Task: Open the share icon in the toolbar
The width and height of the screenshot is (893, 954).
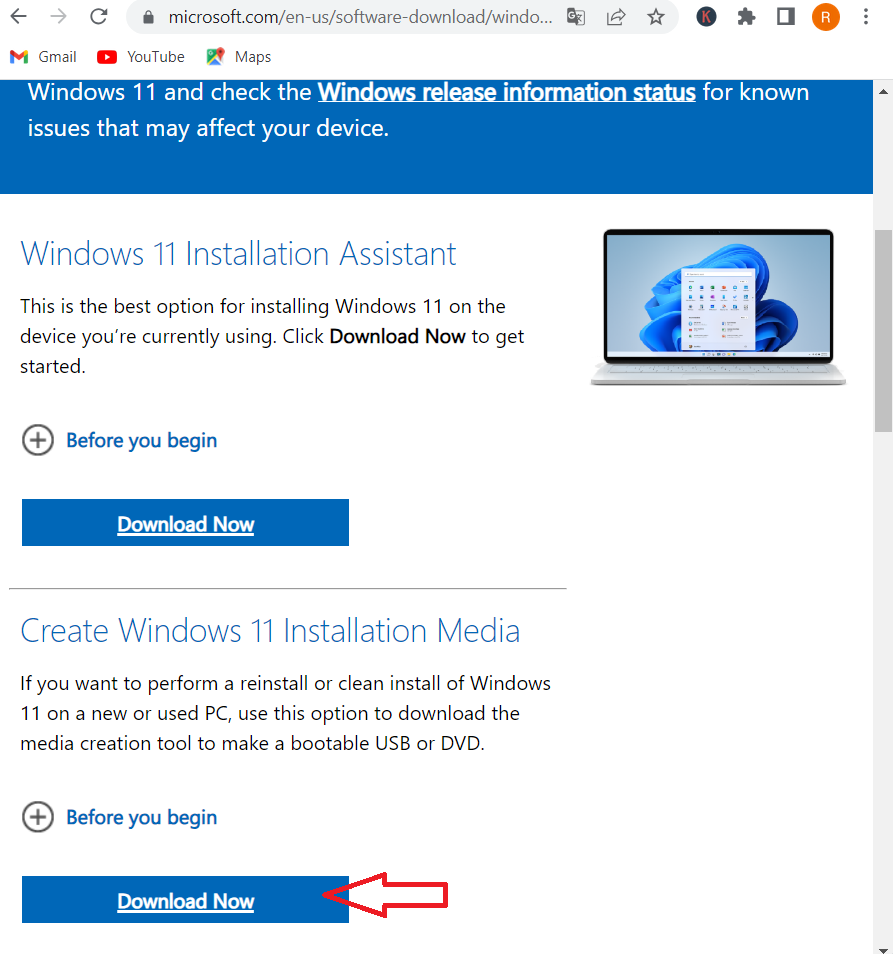Action: [615, 17]
